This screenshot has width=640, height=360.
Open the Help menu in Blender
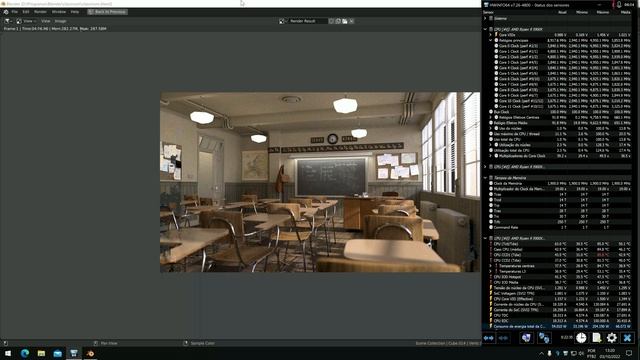click(75, 12)
